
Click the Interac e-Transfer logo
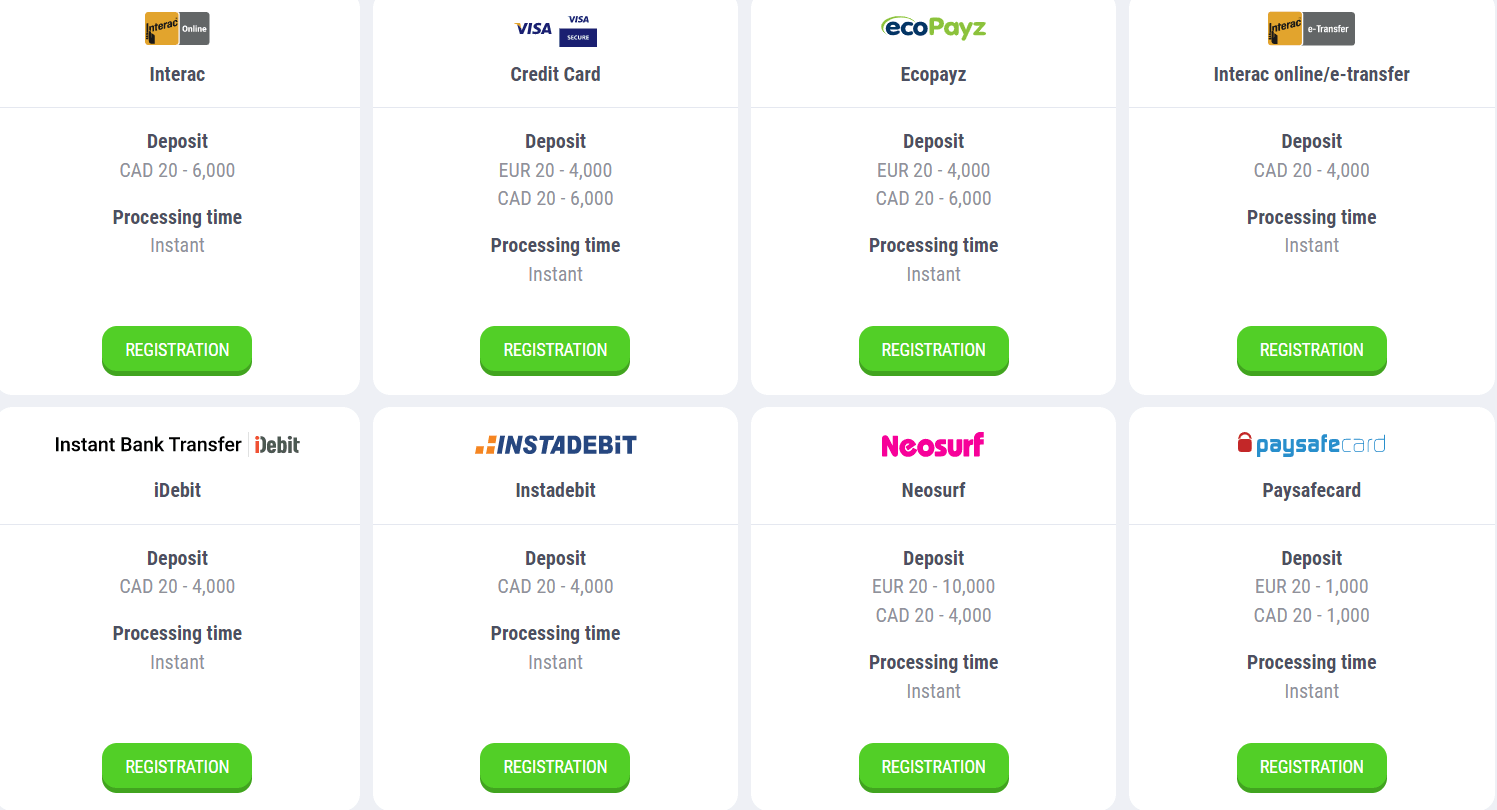(1311, 29)
